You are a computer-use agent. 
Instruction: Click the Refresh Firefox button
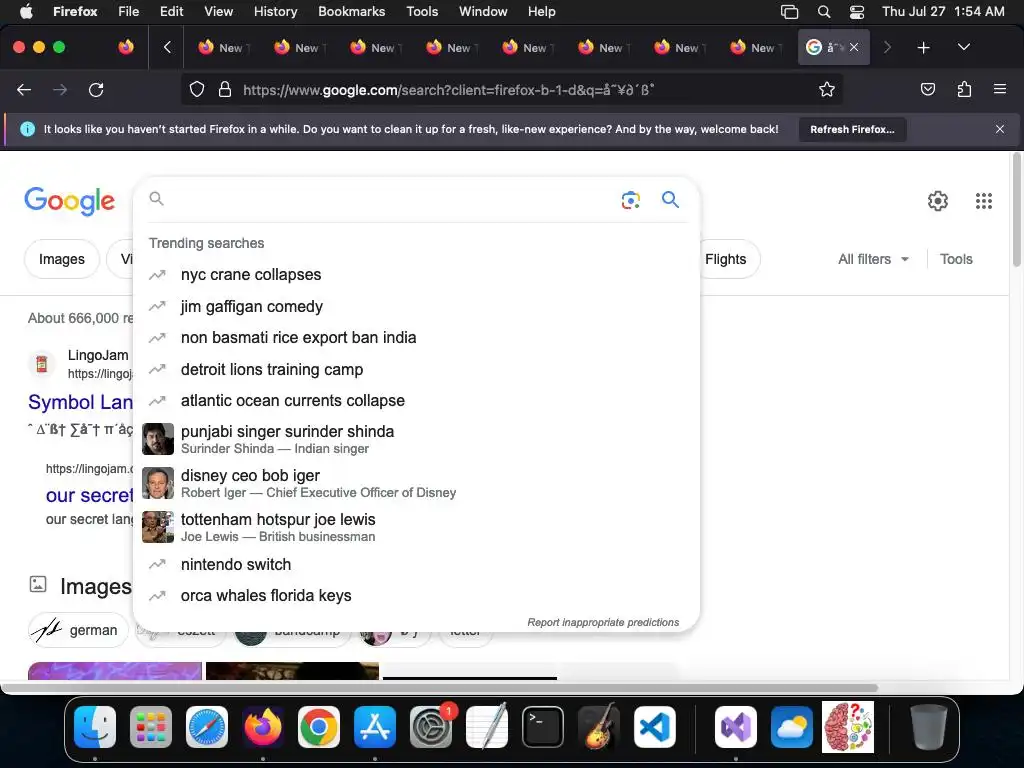point(852,129)
